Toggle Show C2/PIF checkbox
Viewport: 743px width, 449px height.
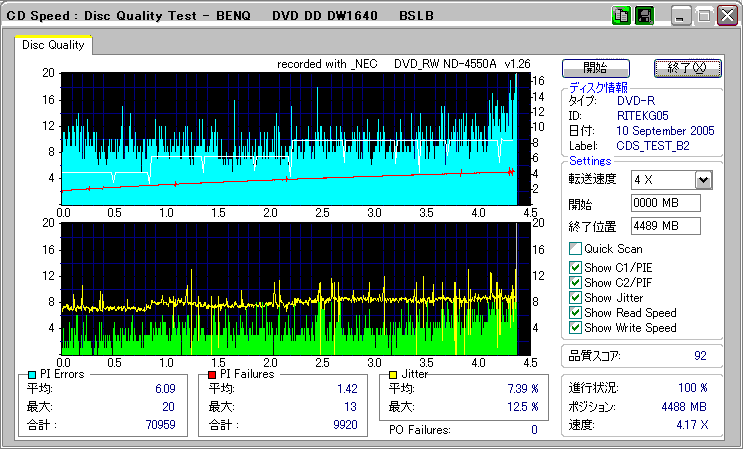575,282
